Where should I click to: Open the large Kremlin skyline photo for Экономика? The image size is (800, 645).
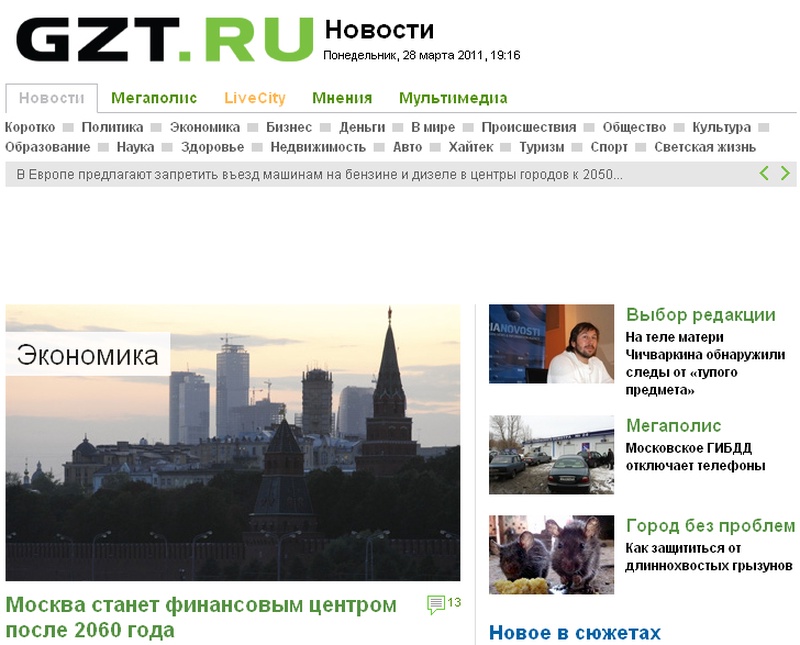[235, 440]
